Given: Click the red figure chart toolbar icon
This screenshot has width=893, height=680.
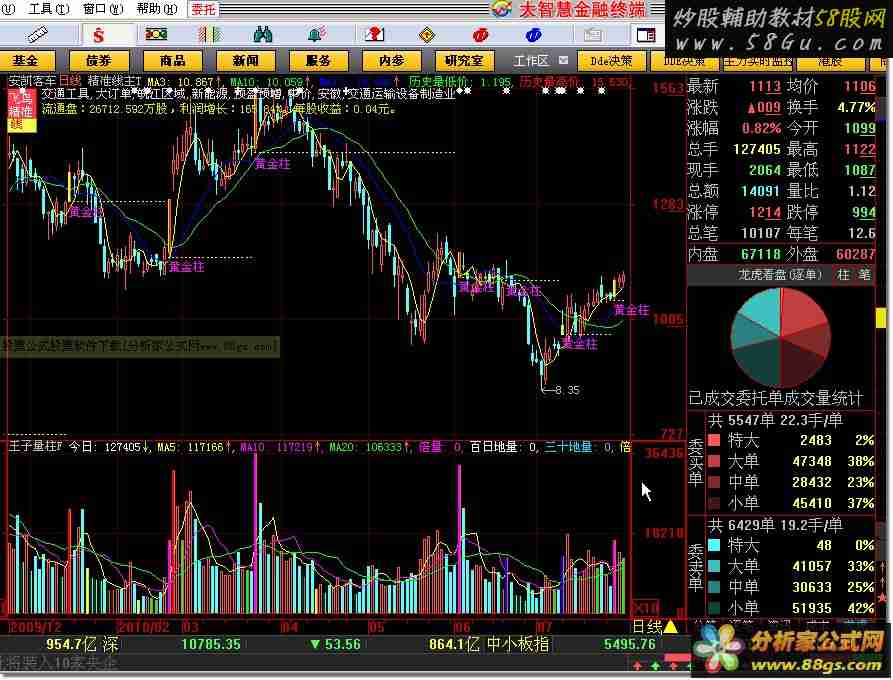Looking at the screenshot, I should point(375,35).
